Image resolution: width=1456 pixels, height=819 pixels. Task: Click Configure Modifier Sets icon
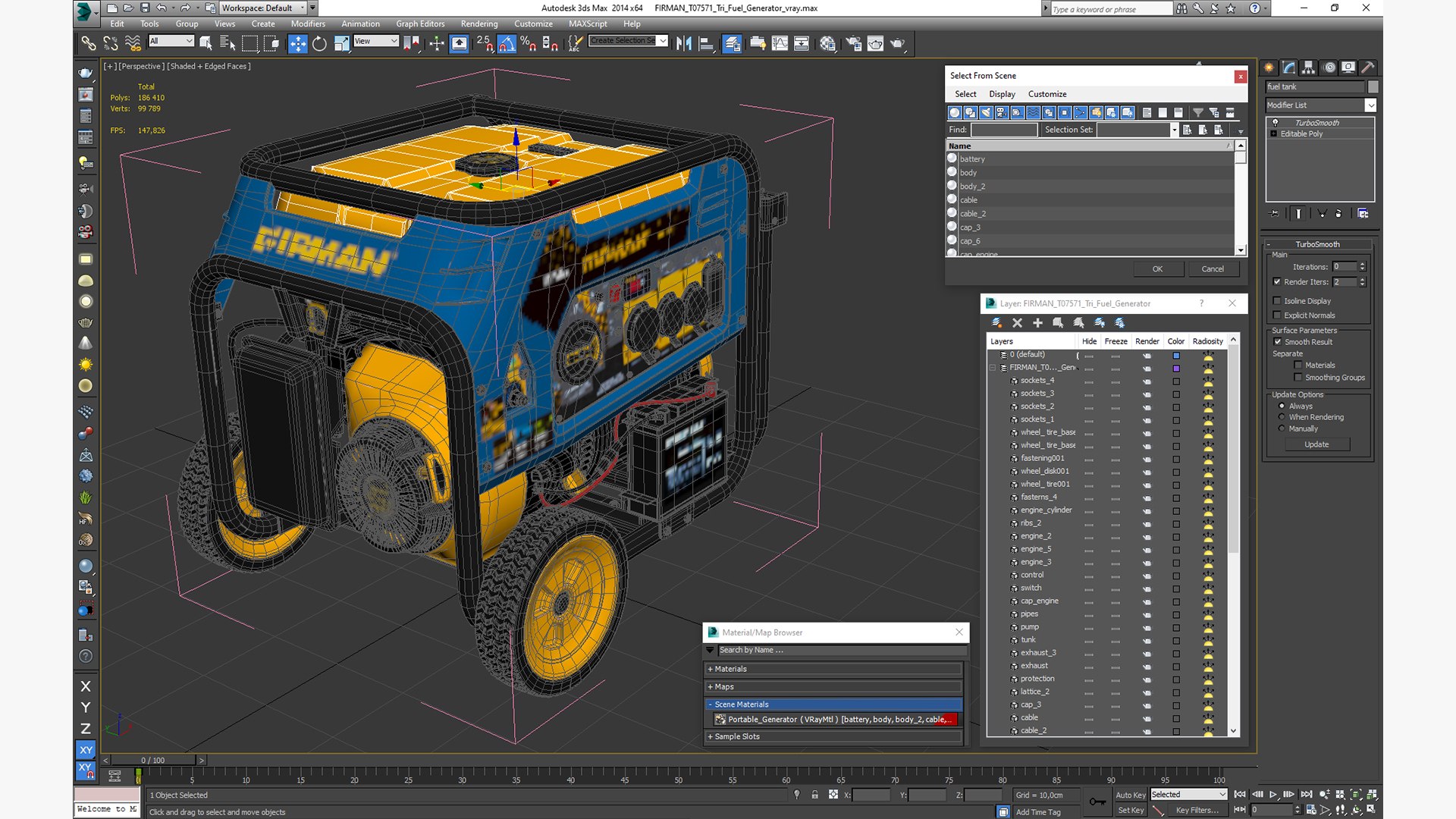tap(1363, 214)
